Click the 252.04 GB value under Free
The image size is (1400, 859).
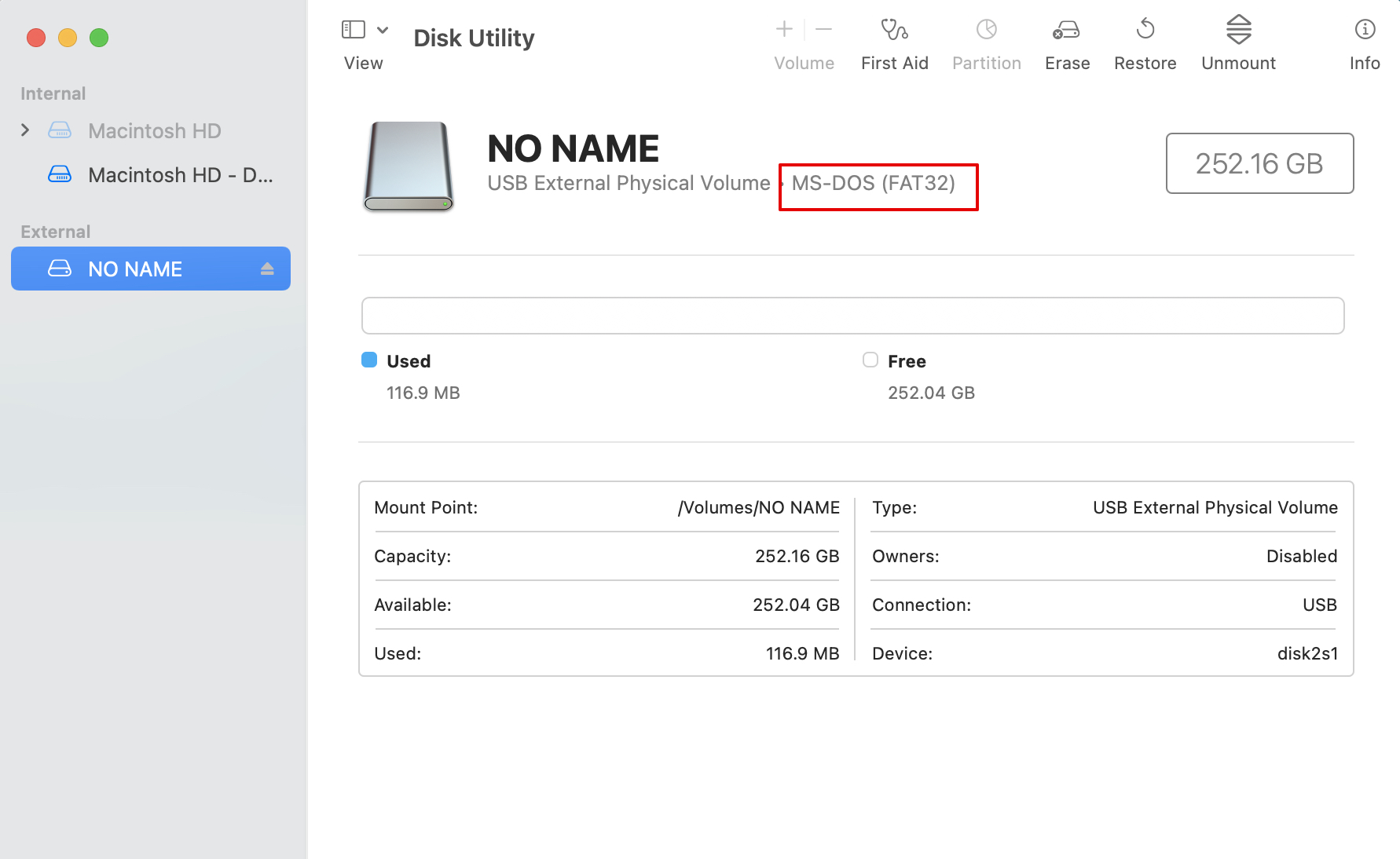[x=931, y=393]
